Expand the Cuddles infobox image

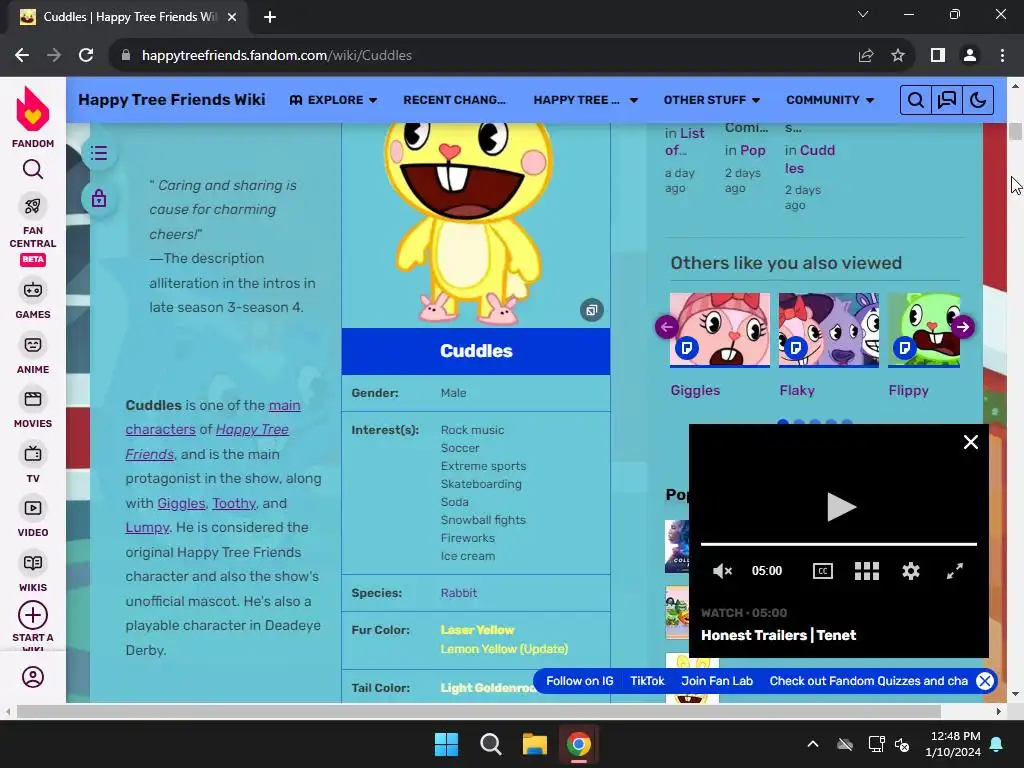592,310
